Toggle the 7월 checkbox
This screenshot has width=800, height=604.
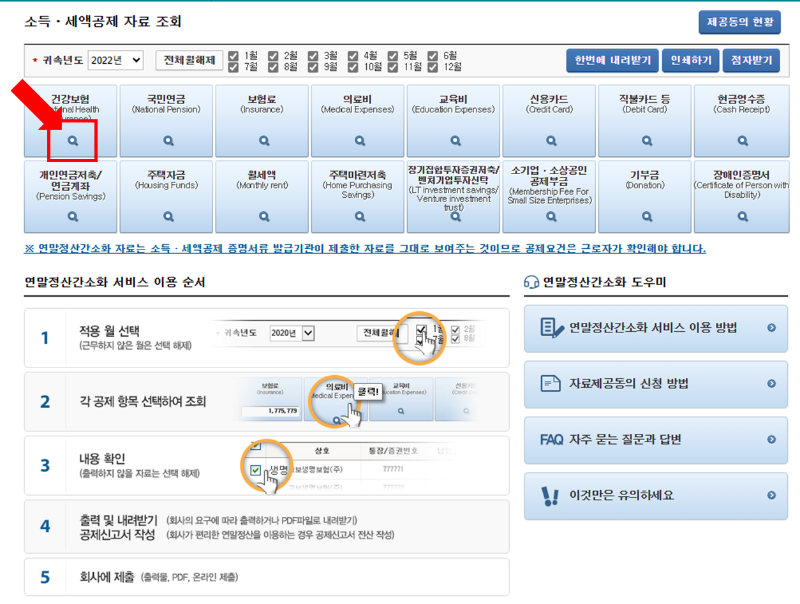(x=233, y=67)
